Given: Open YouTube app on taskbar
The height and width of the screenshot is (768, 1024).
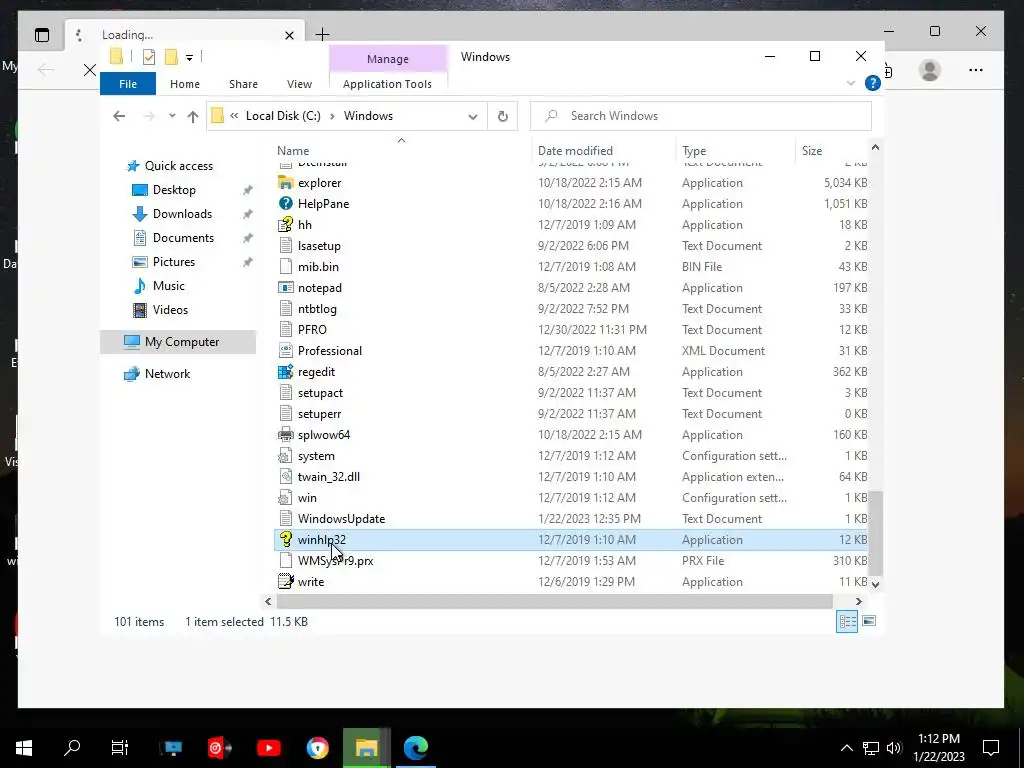Looking at the screenshot, I should click(268, 748).
